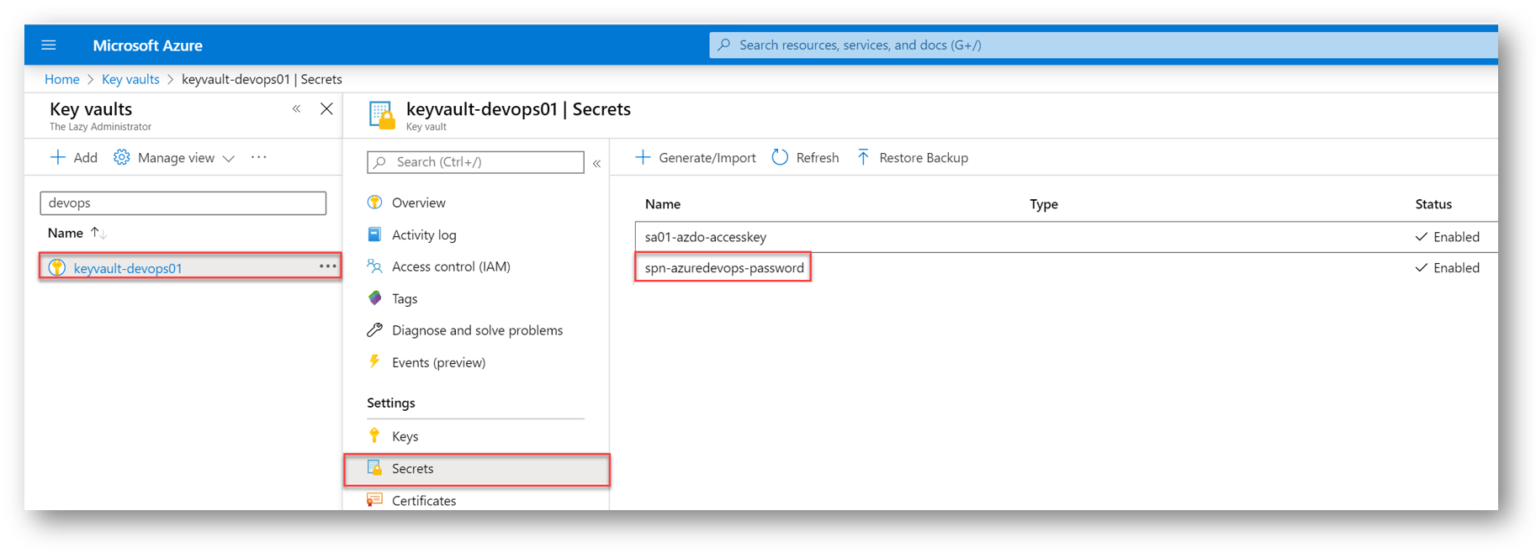This screenshot has width=1536, height=553.
Task: Click the Home breadcrumb link
Action: (x=62, y=79)
